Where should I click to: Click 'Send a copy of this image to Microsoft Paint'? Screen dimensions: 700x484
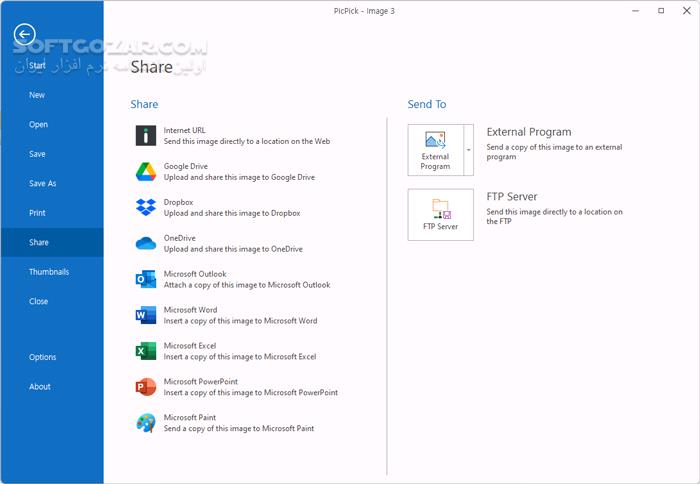[239, 429]
